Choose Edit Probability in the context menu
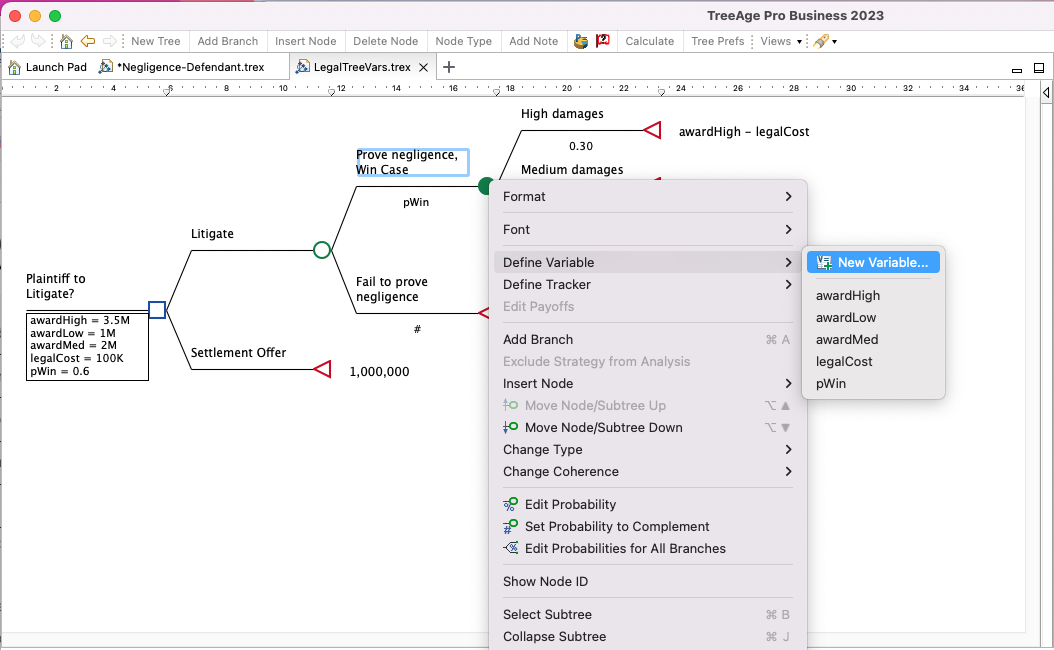The width and height of the screenshot is (1054, 650). click(648, 504)
